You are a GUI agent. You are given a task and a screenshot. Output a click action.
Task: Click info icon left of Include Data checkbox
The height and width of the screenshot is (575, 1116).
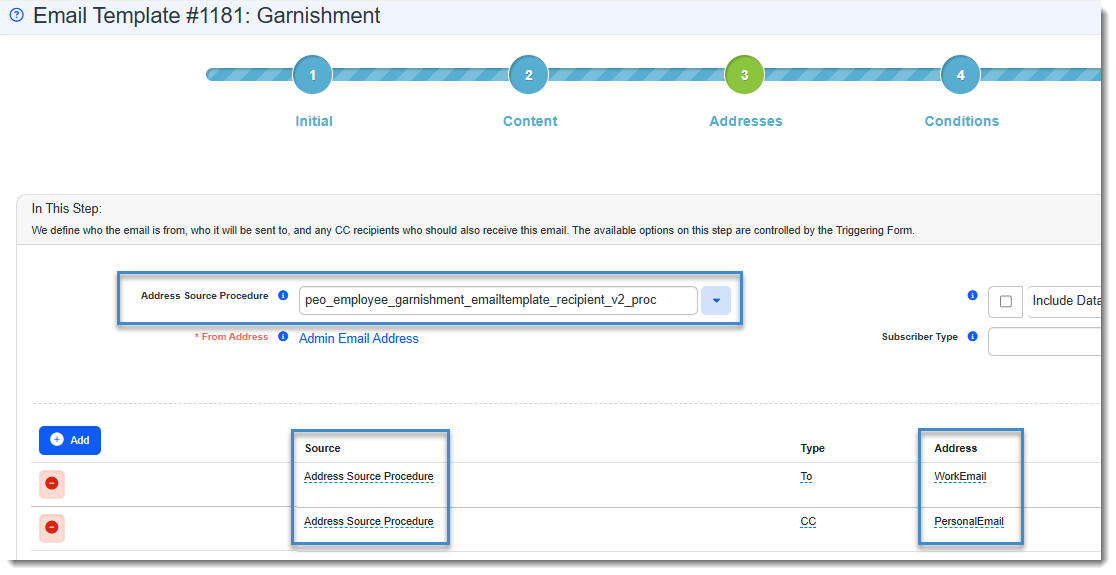pyautogui.click(x=973, y=296)
